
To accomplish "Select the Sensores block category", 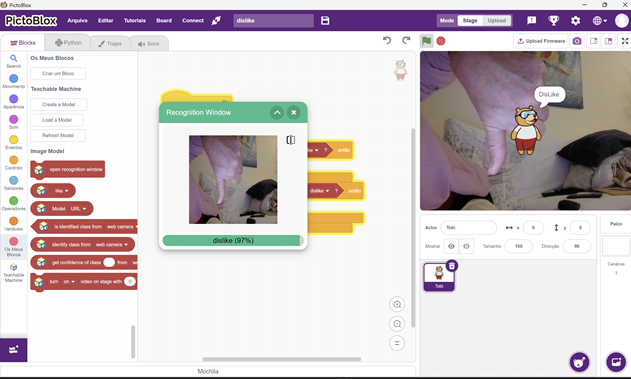I will click(14, 183).
